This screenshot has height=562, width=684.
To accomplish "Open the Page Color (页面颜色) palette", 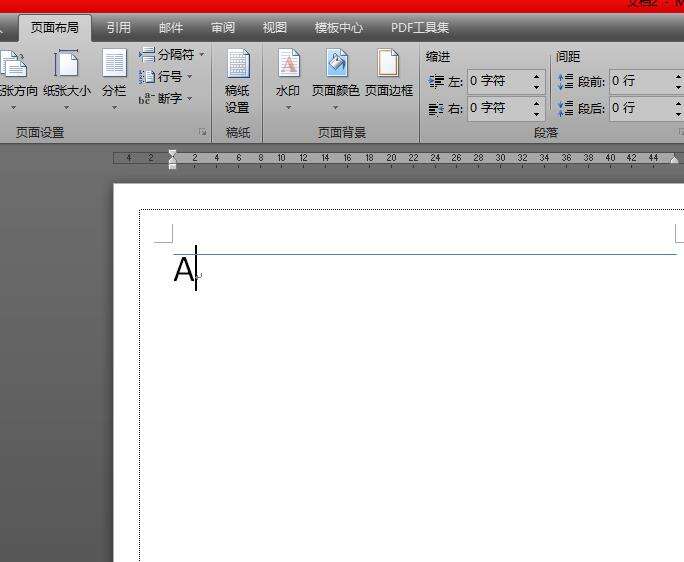I will coord(335,75).
